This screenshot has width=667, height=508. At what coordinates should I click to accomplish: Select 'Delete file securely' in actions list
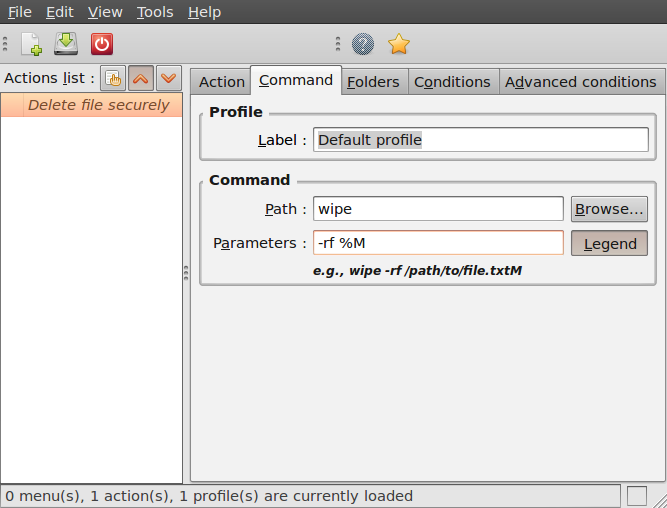coord(98,105)
